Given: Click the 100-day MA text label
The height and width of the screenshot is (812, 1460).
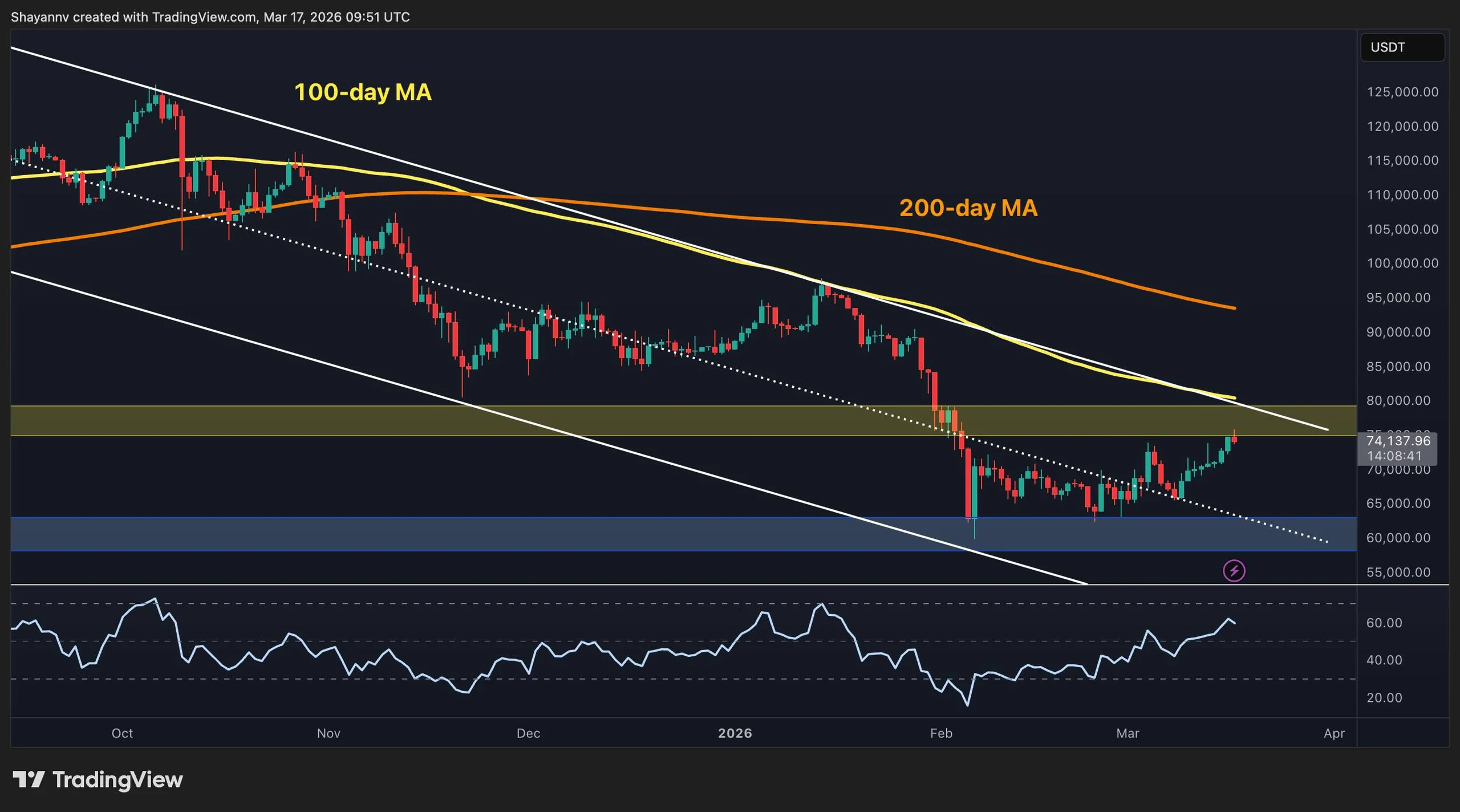Looking at the screenshot, I should [363, 92].
